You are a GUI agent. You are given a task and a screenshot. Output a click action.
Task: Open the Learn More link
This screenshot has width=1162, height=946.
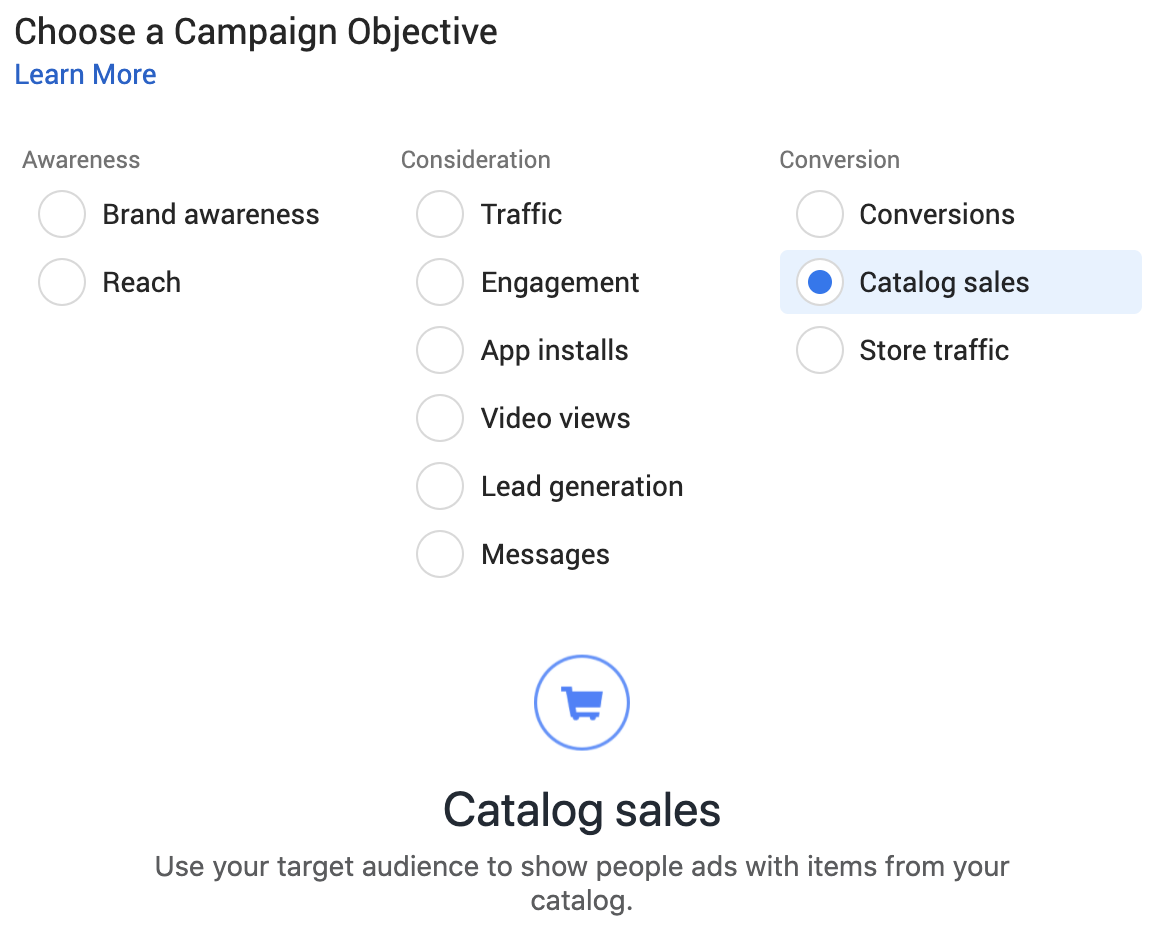tap(85, 75)
